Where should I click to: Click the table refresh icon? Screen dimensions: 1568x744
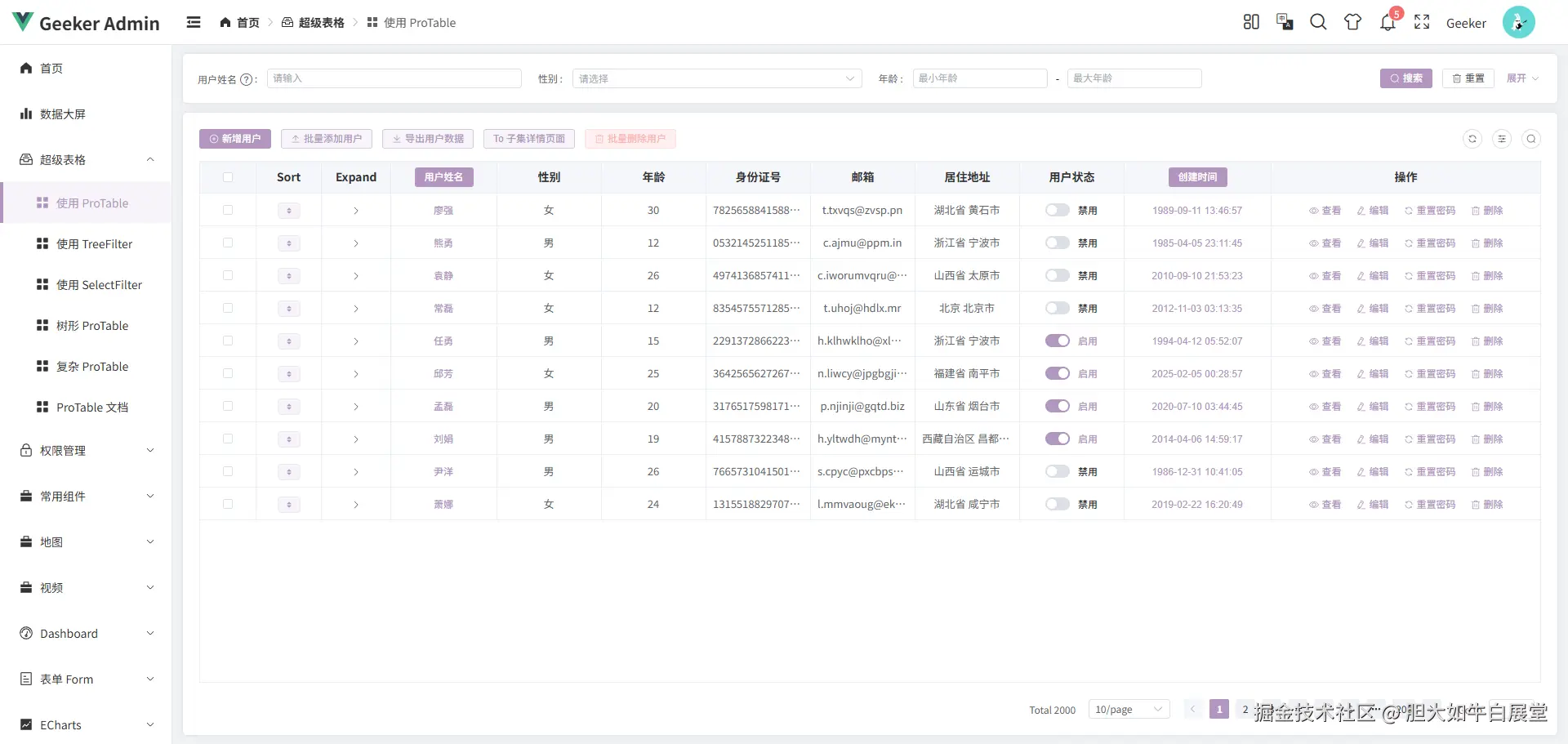point(1472,139)
